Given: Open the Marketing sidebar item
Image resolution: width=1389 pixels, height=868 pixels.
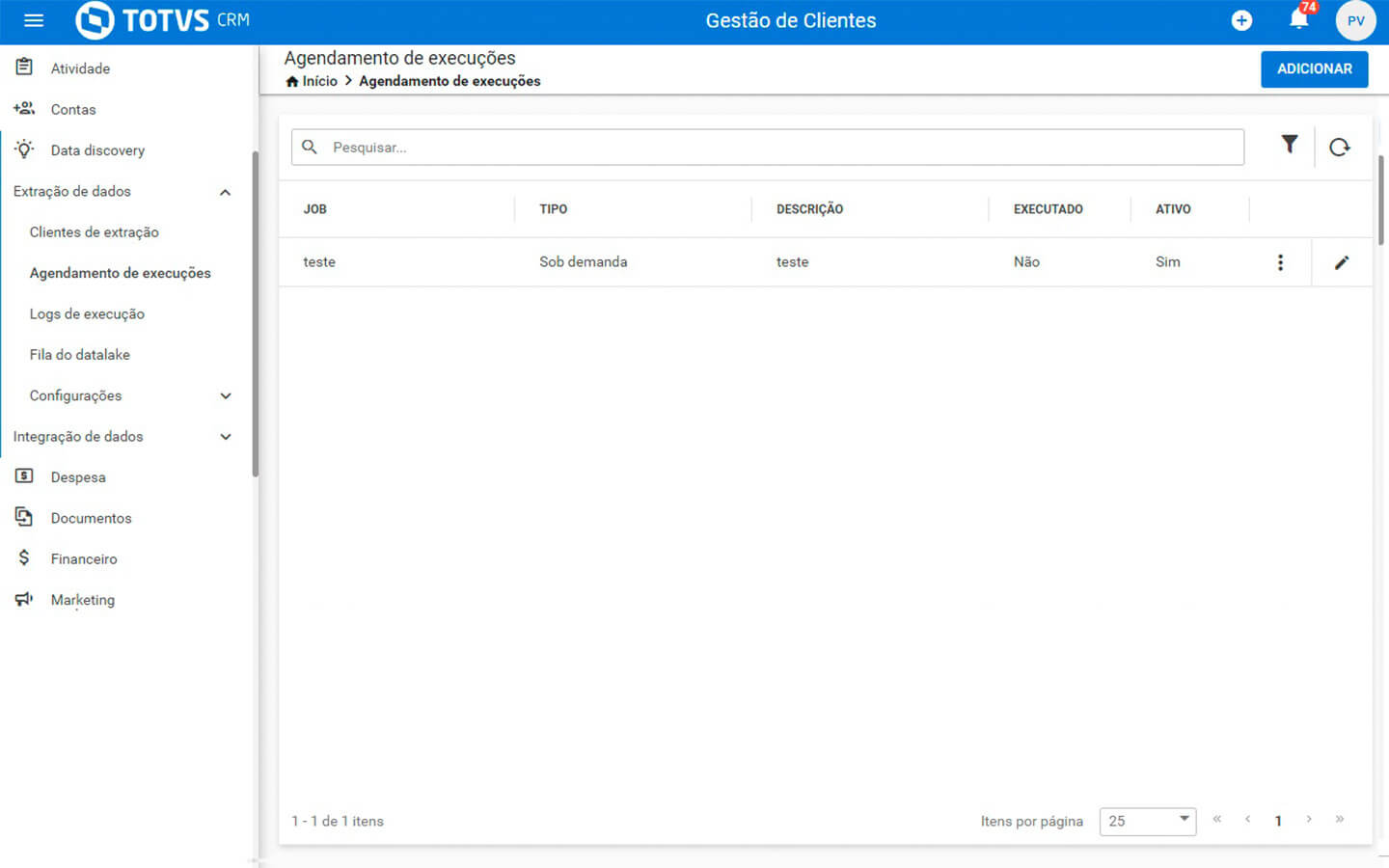Looking at the screenshot, I should coord(83,600).
